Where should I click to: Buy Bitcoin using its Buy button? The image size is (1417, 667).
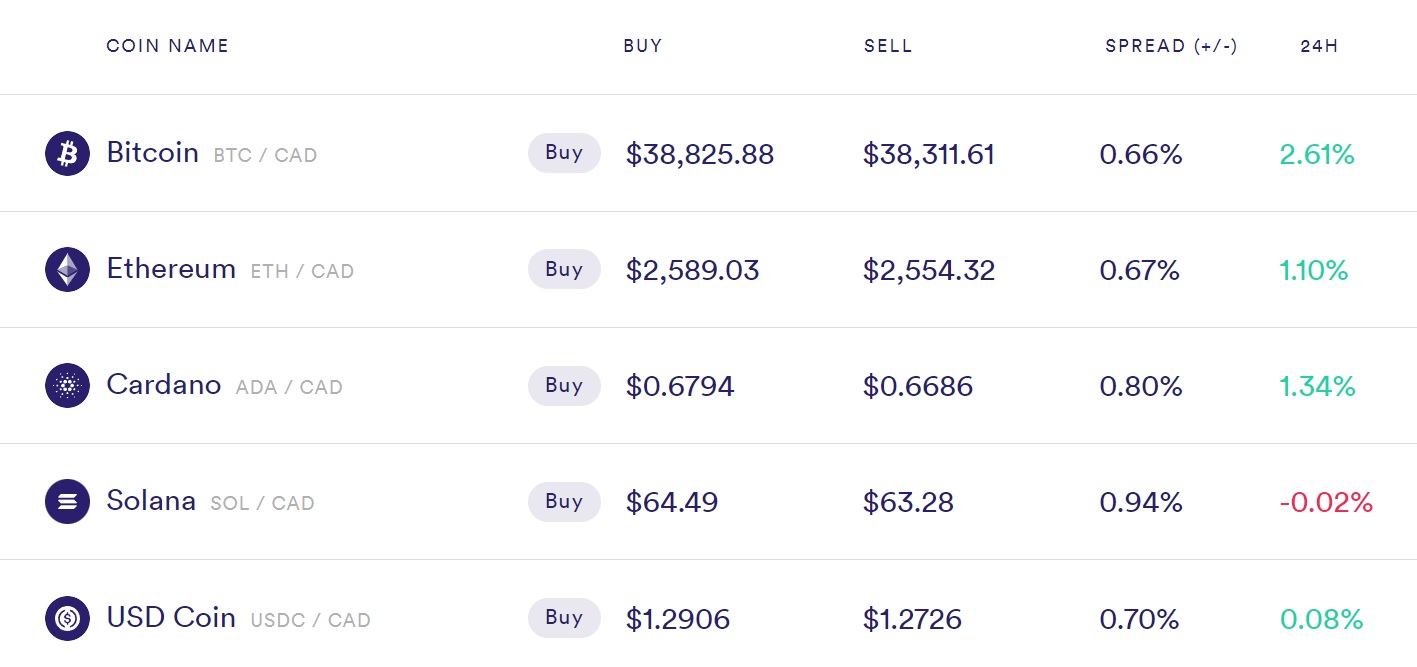[x=564, y=153]
